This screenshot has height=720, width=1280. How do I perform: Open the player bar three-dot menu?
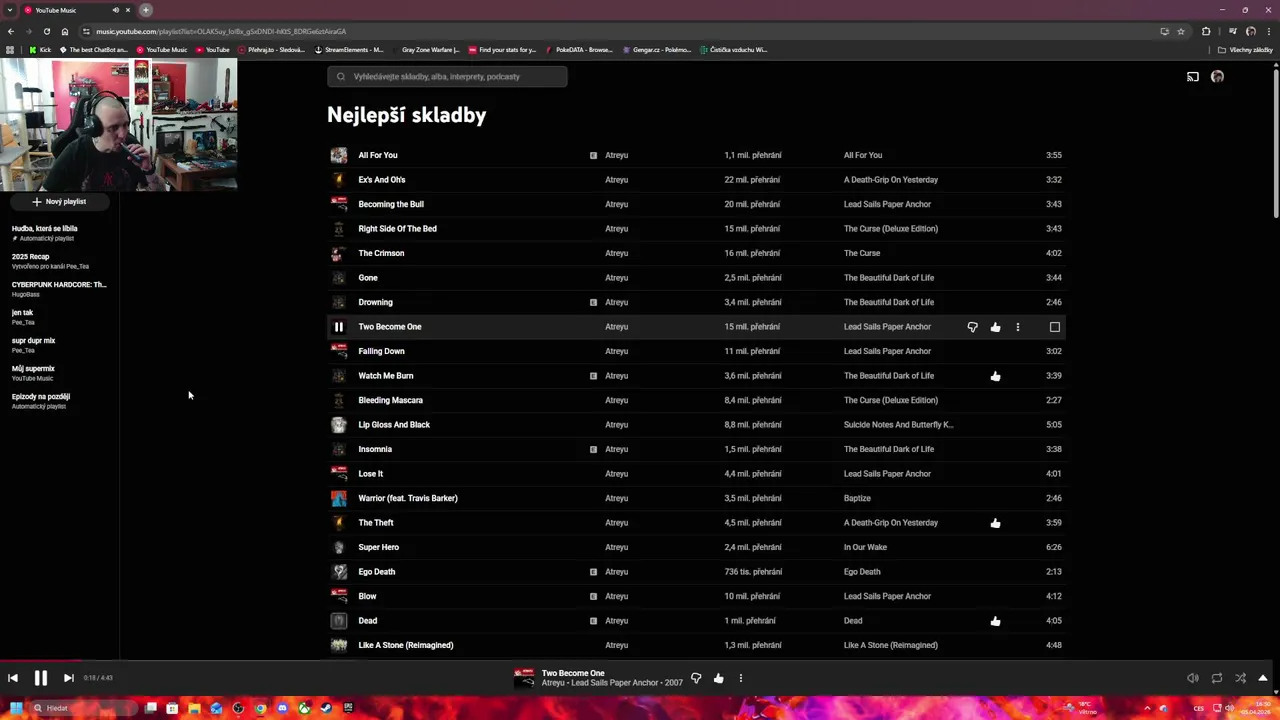(x=741, y=678)
